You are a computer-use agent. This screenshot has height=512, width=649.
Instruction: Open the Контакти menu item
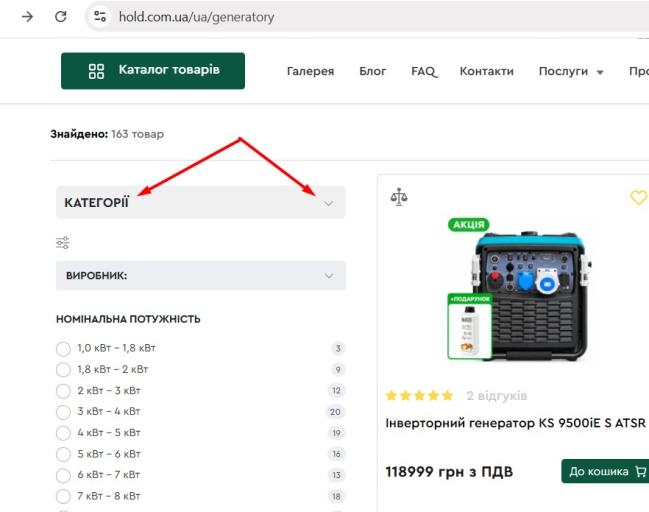pyautogui.click(x=486, y=71)
